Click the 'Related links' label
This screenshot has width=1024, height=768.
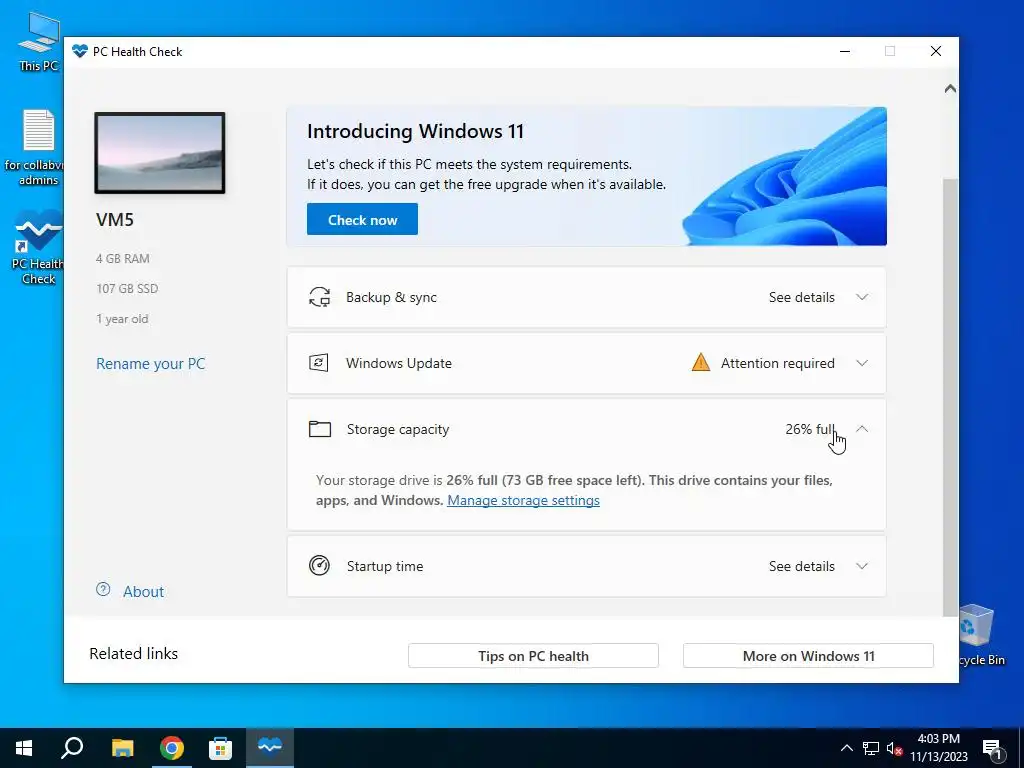pos(133,654)
